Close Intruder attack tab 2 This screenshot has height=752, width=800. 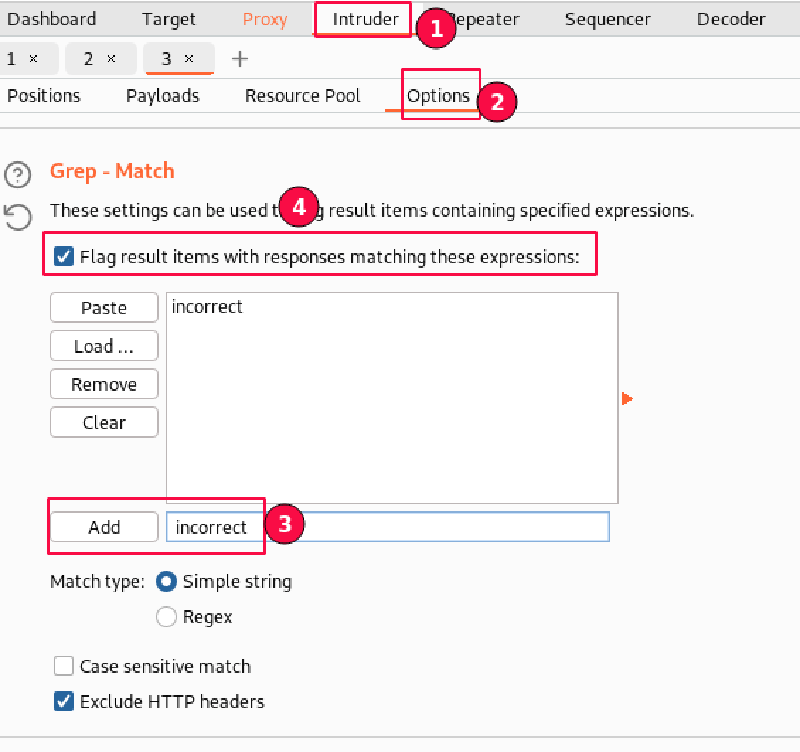coord(111,59)
